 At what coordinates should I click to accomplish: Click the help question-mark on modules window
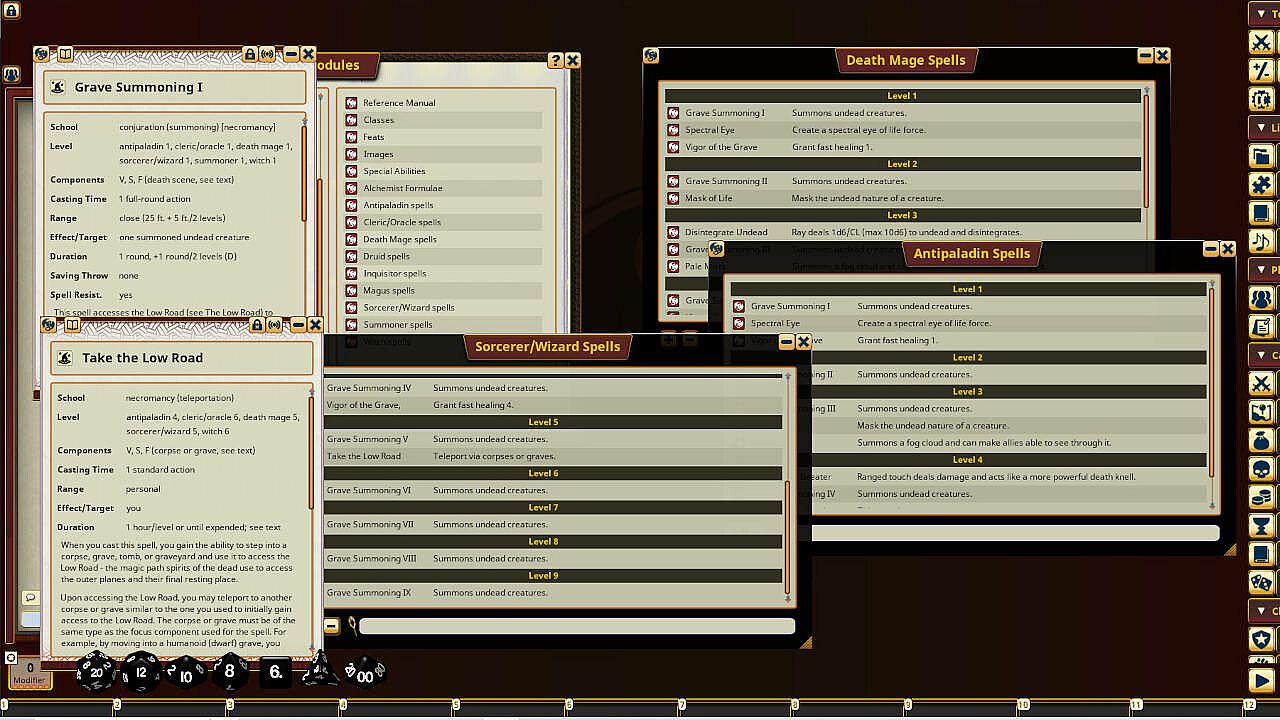556,61
